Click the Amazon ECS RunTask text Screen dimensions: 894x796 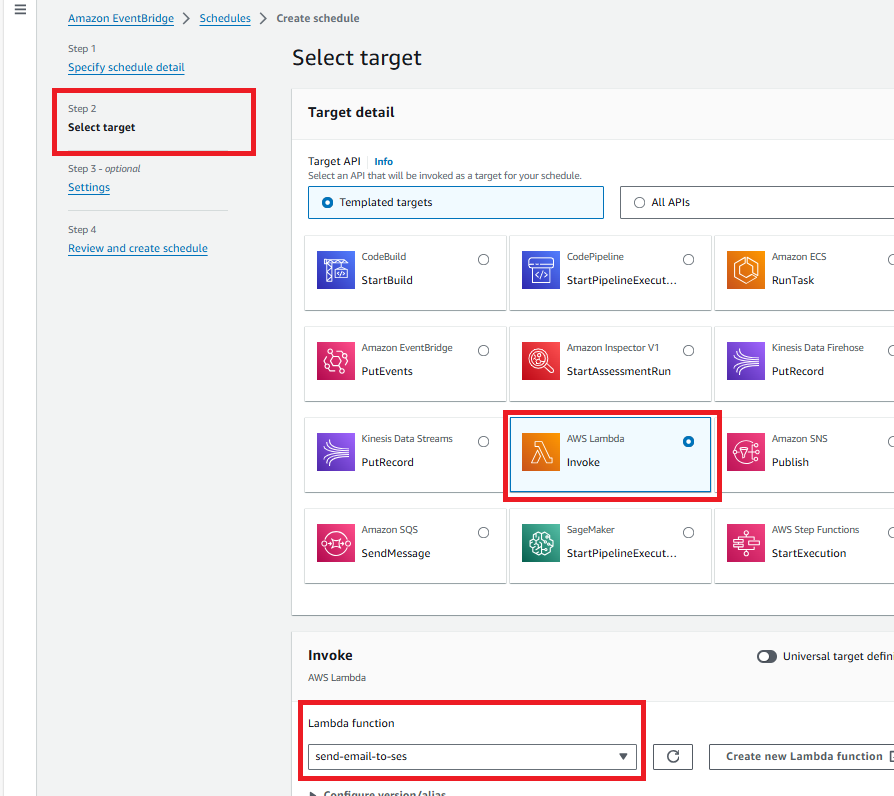793,281
